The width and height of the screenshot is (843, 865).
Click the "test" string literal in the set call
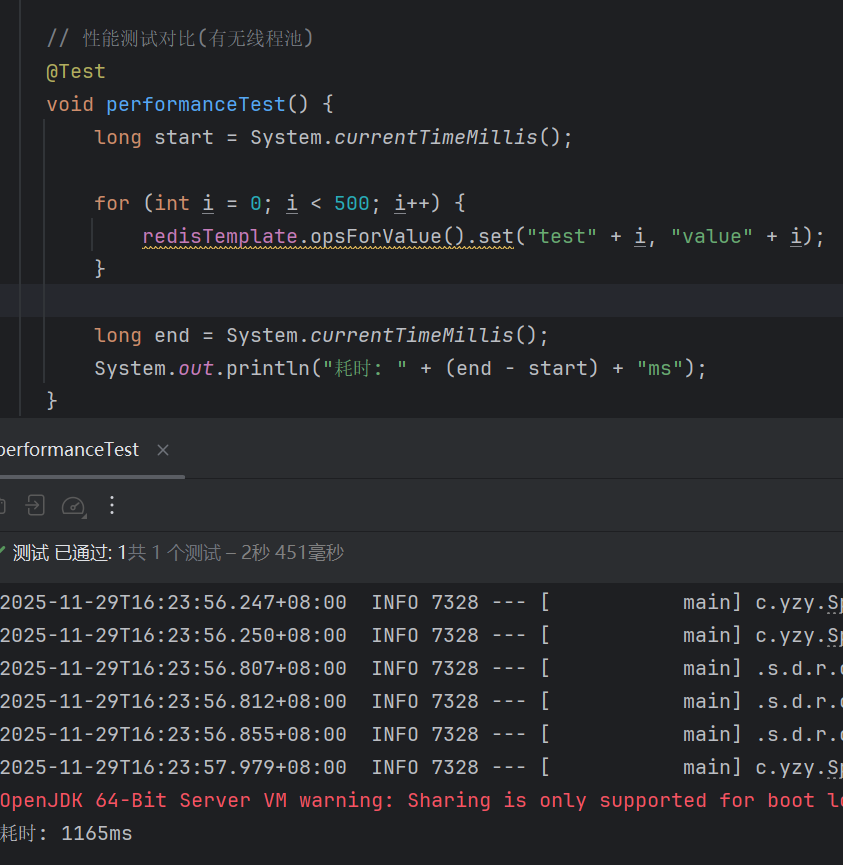(x=562, y=237)
